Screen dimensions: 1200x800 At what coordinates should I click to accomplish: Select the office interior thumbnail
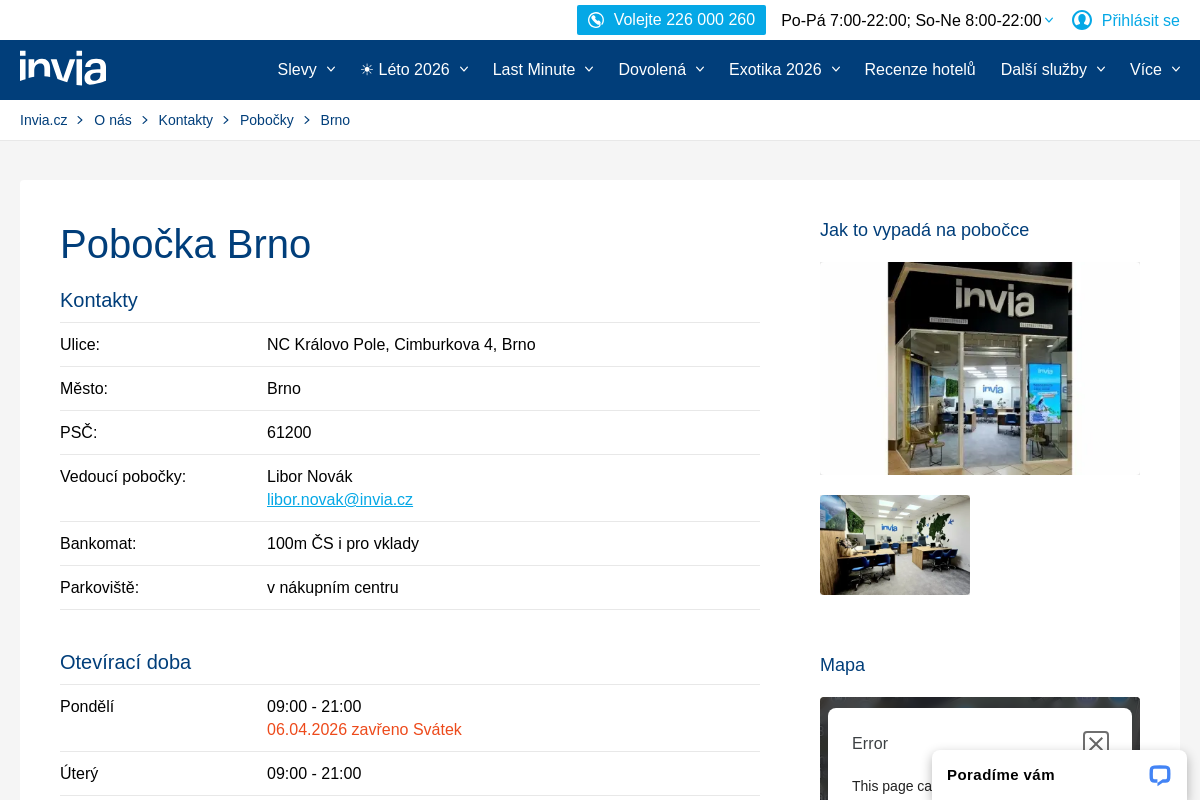(895, 545)
